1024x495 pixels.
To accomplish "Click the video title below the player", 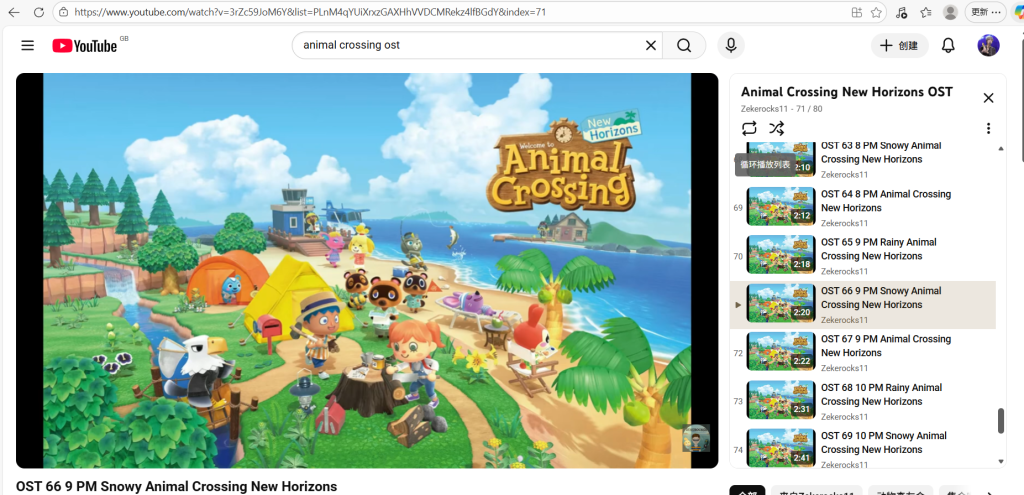I will [x=176, y=487].
